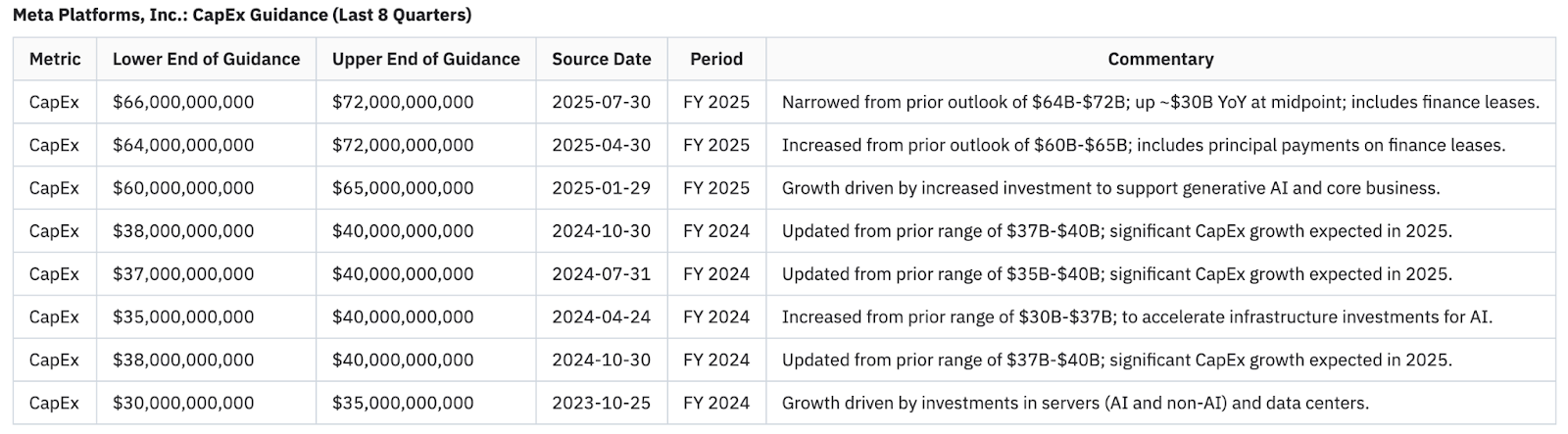
Task: Select the Commentary column header
Action: click(1160, 59)
